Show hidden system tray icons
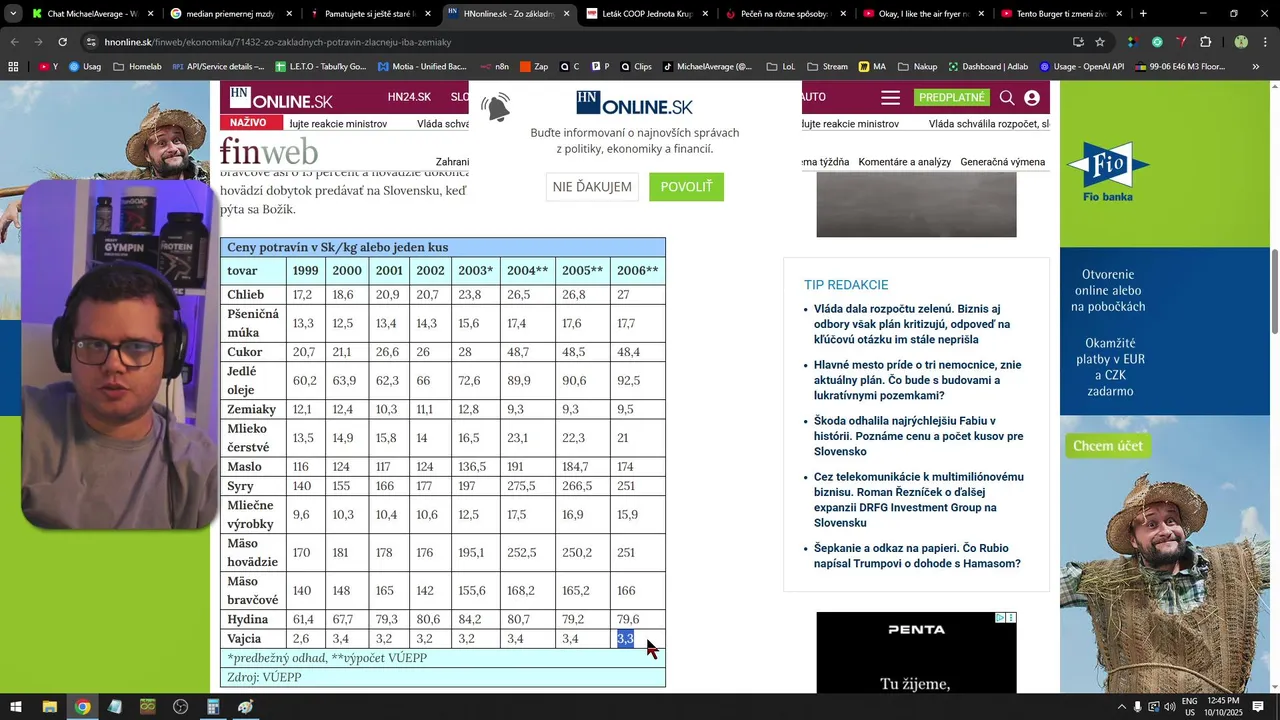Image resolution: width=1280 pixels, height=720 pixels. pos(1121,707)
